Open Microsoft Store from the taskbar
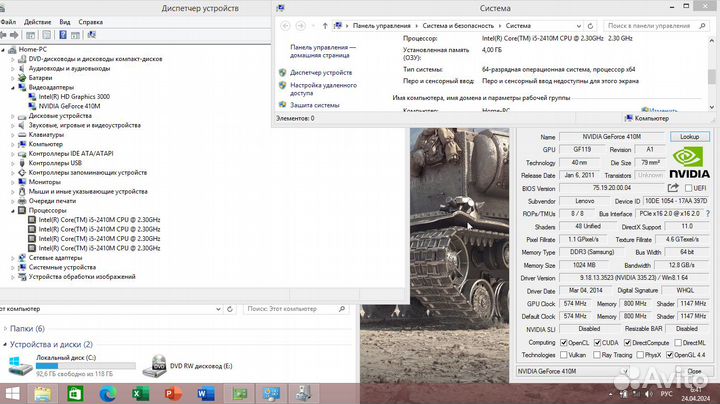 (75, 394)
